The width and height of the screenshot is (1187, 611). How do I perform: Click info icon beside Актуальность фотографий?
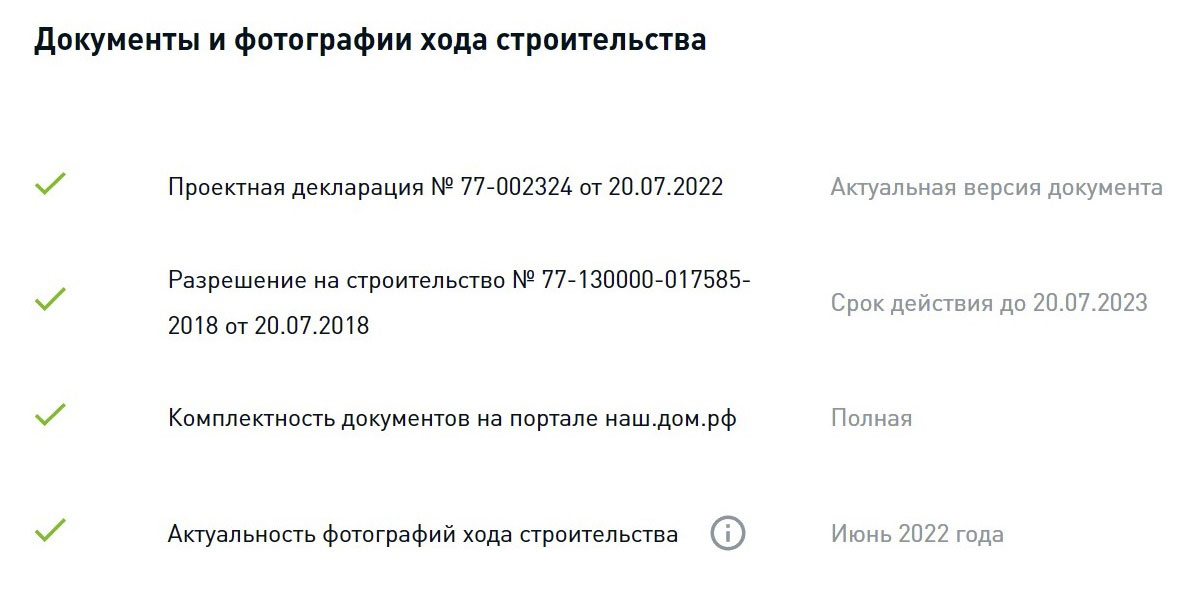point(727,533)
